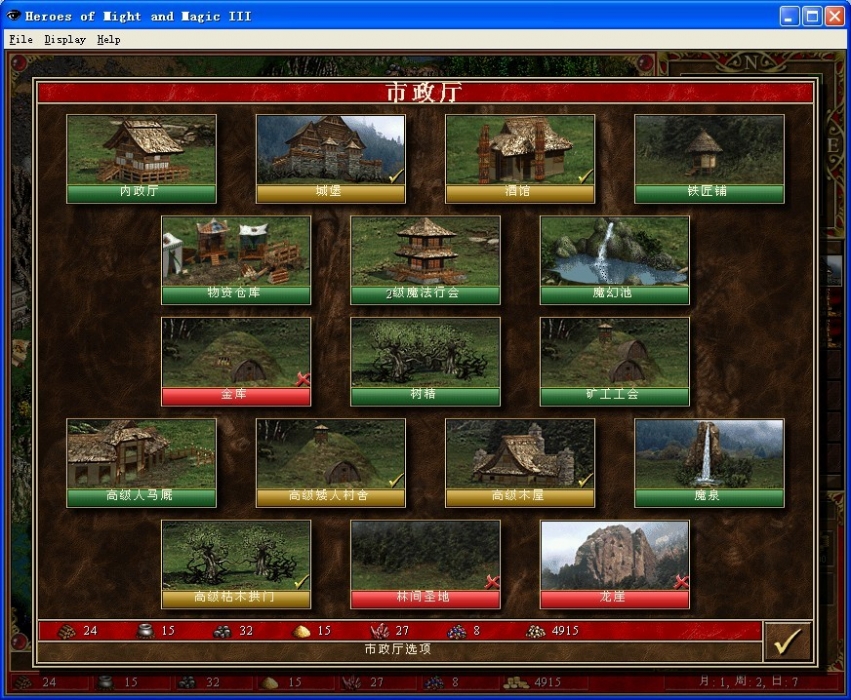This screenshot has height=700, width=851.
Task: Click the wood icon in adventure map status bar
Action: pos(23,683)
